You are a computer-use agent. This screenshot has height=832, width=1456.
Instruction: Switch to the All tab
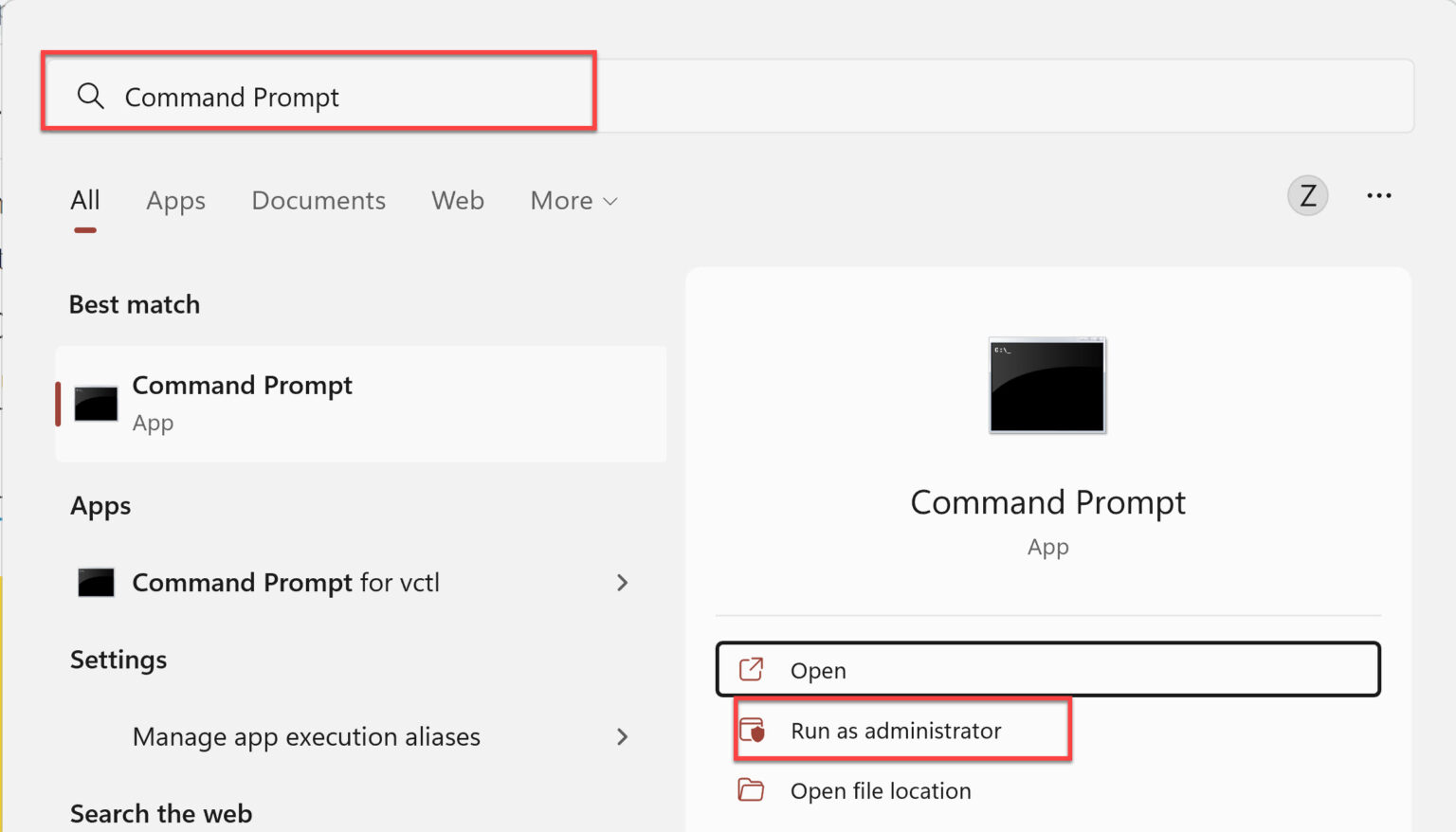85,200
